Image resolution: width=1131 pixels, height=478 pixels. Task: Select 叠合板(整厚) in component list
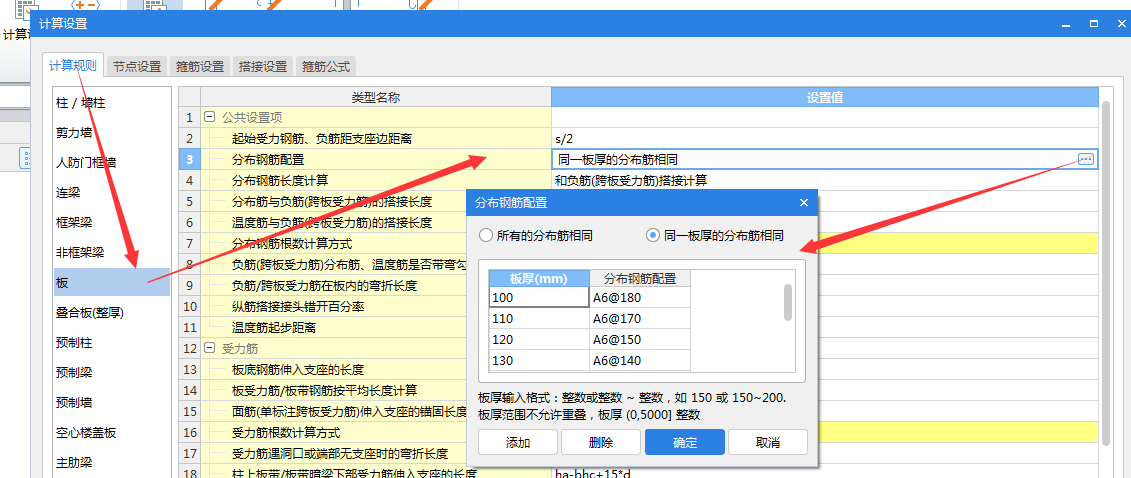(112, 312)
